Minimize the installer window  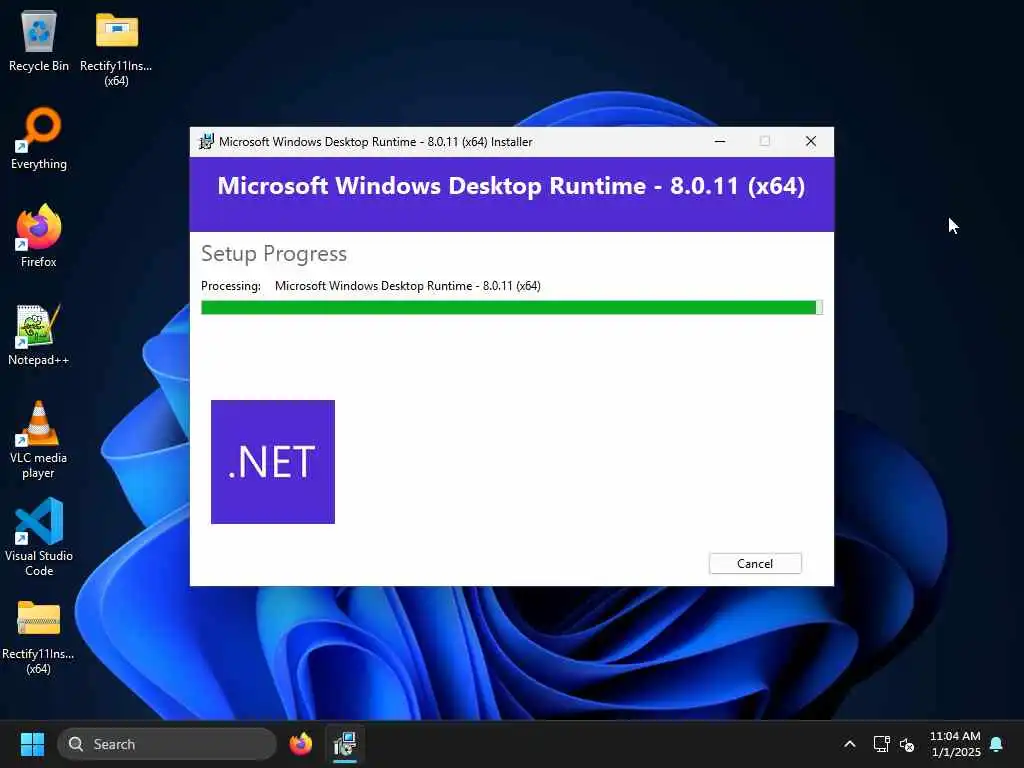(720, 142)
